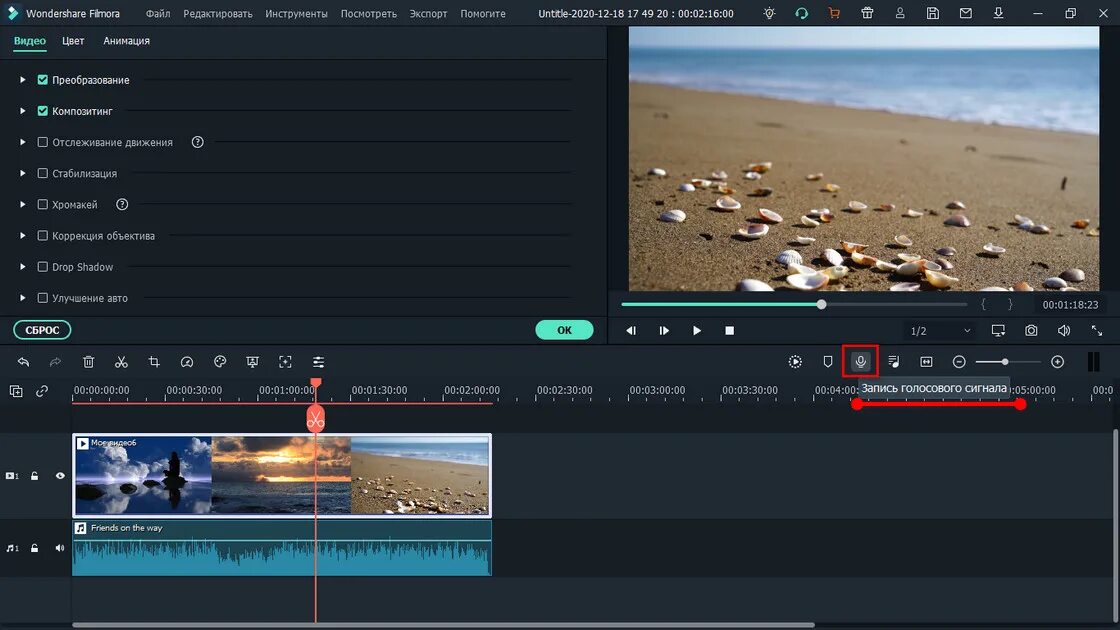The width and height of the screenshot is (1120, 630).
Task: Hide the video track with the eye toggle
Action: (59, 475)
